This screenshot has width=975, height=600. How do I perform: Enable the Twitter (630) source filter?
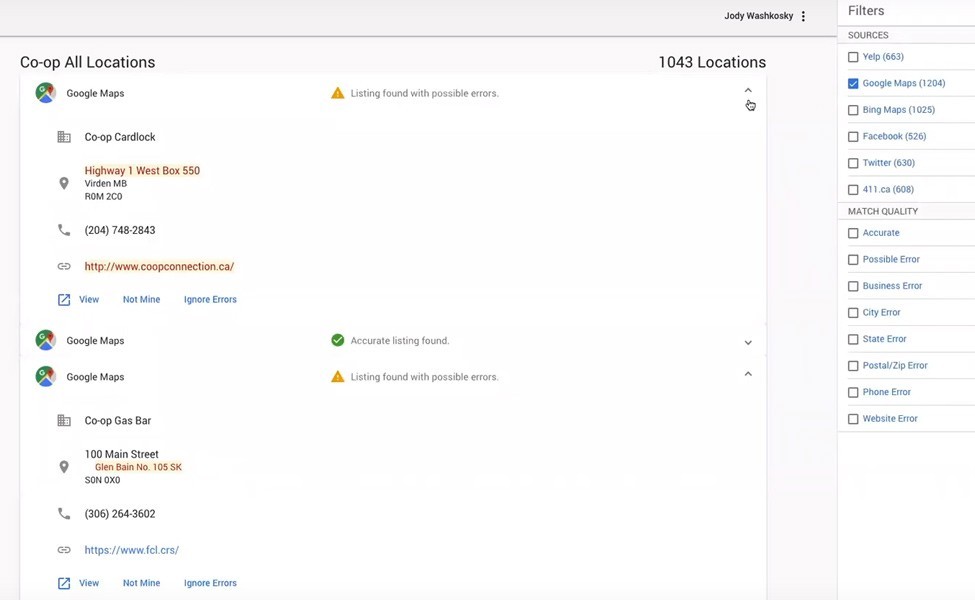point(853,163)
